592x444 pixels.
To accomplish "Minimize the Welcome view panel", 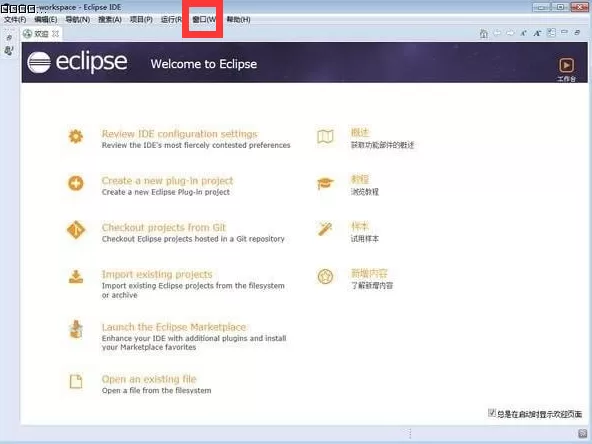I will (564, 32).
